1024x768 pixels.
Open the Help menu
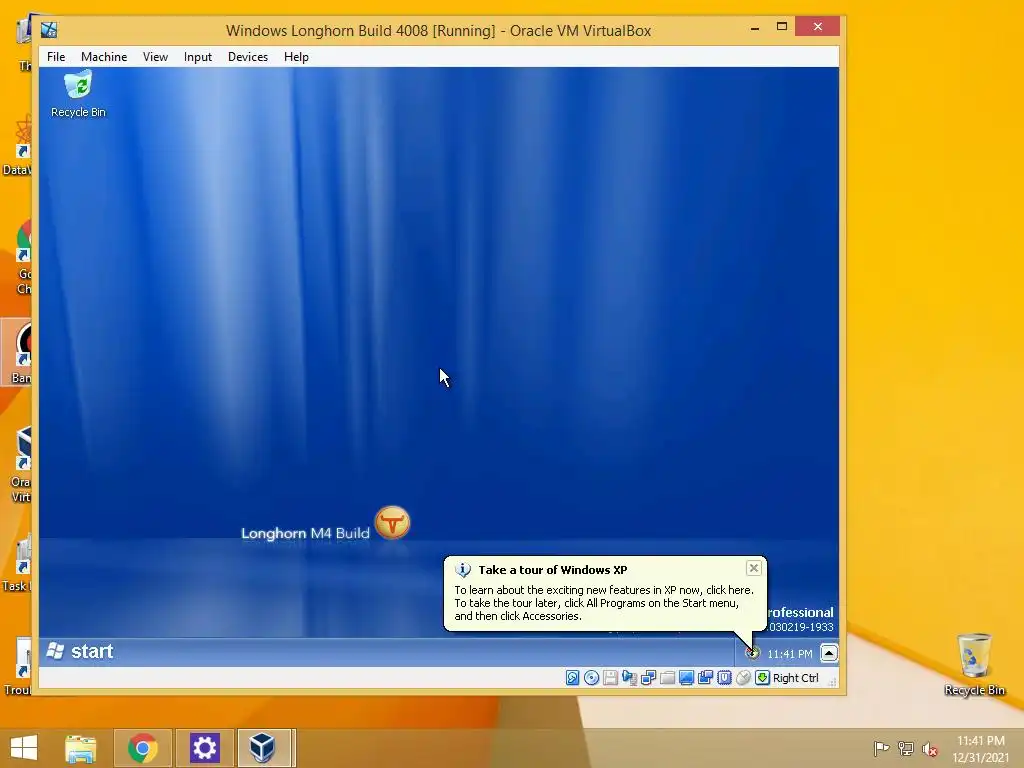[x=296, y=57]
